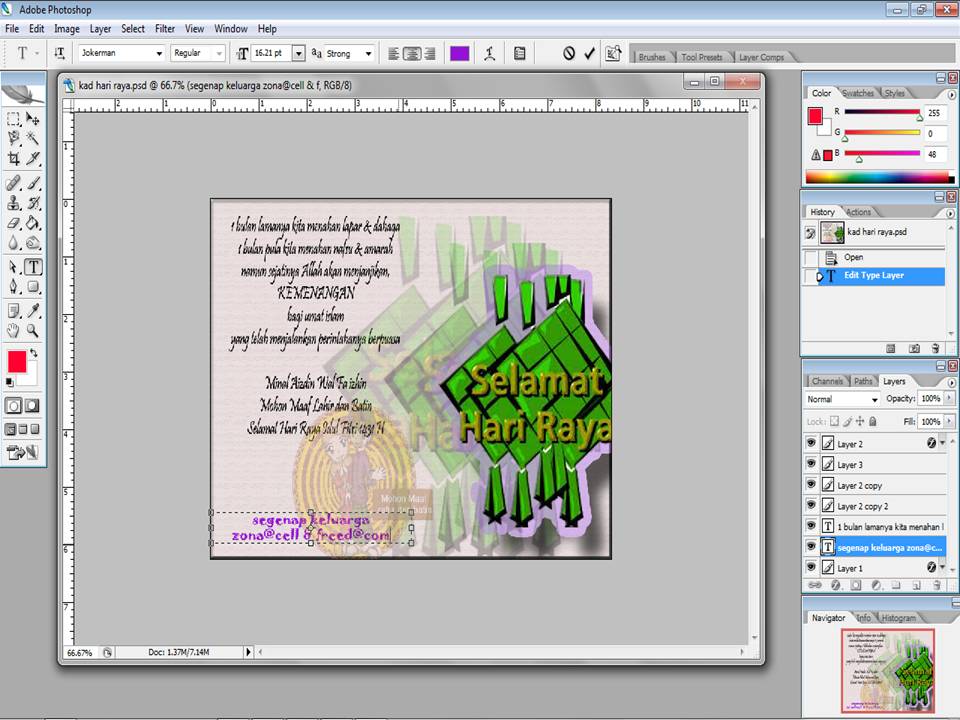The image size is (960, 720).
Task: Expand Layer 2 effects arrow
Action: (943, 443)
